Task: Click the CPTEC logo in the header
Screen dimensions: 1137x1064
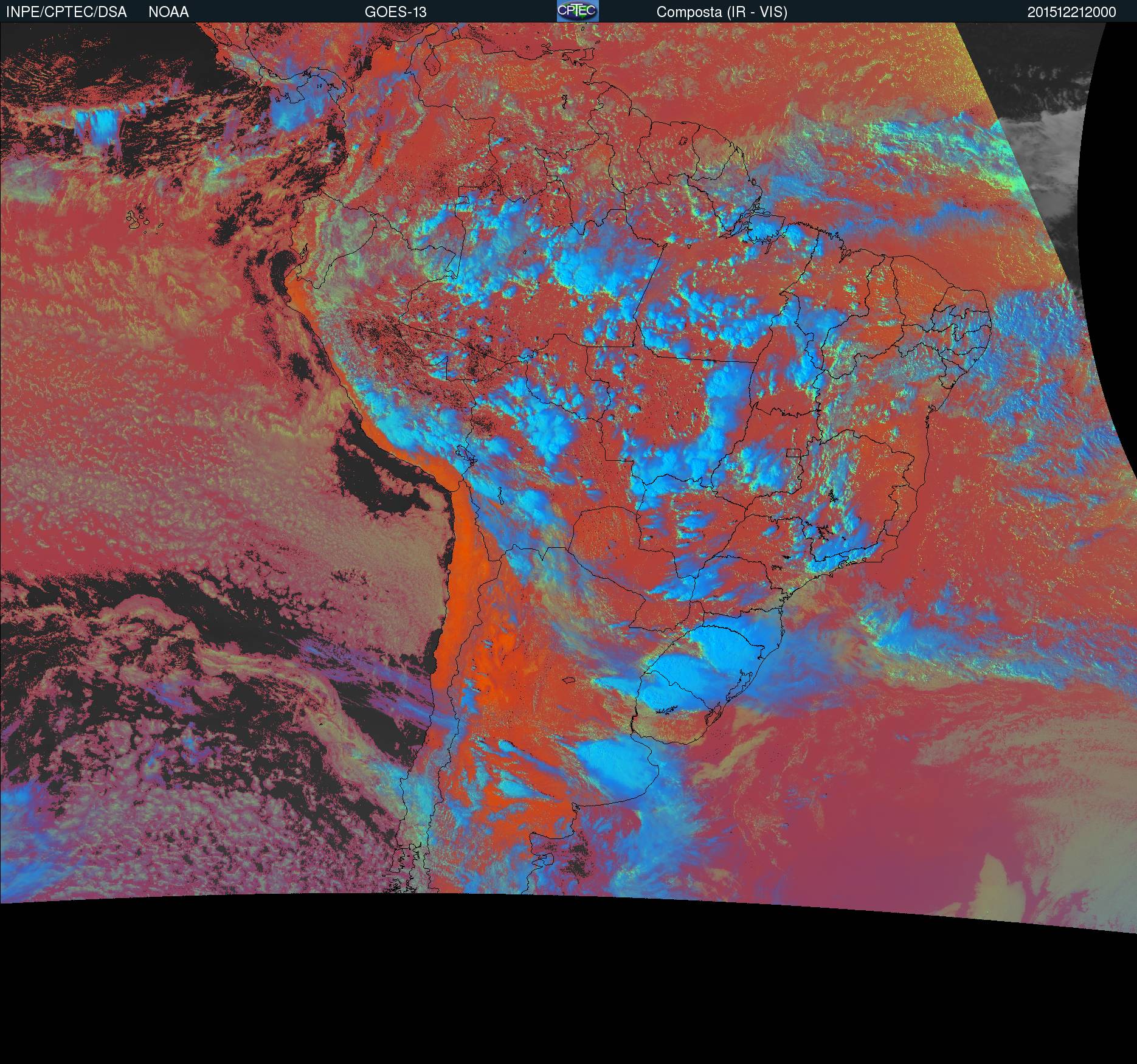Action: pyautogui.click(x=578, y=11)
